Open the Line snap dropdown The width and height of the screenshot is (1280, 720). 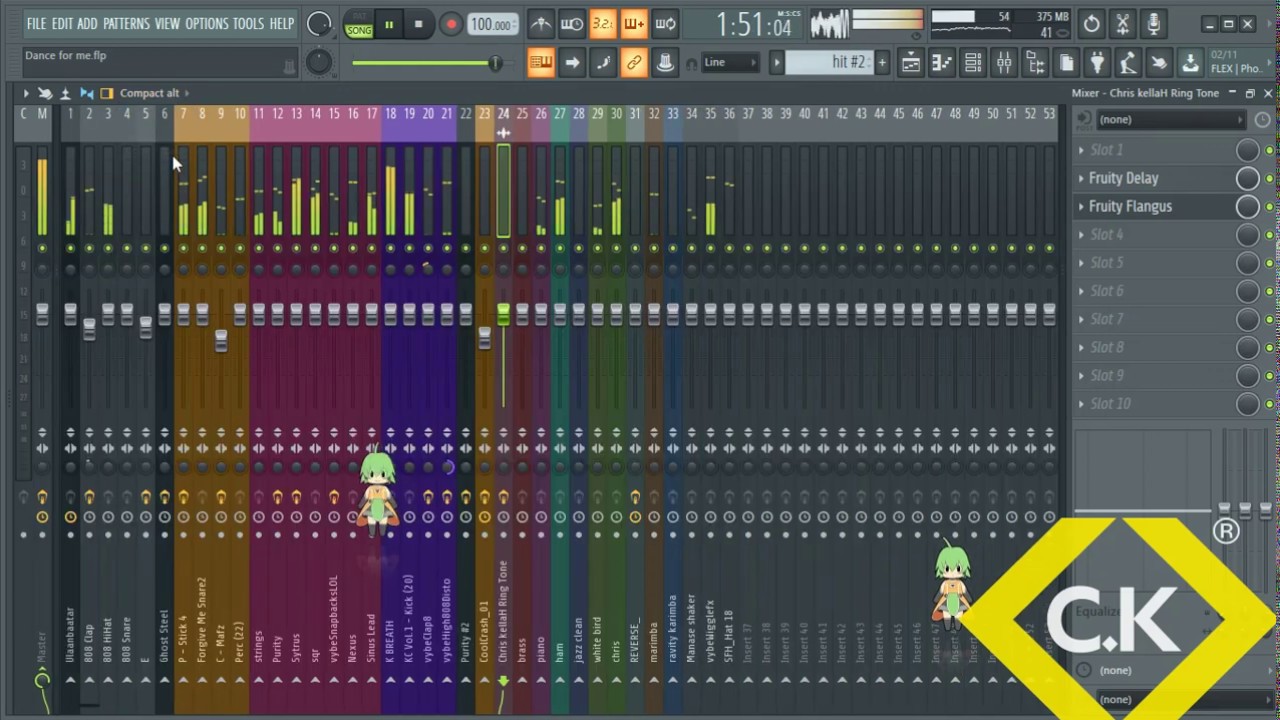[730, 62]
